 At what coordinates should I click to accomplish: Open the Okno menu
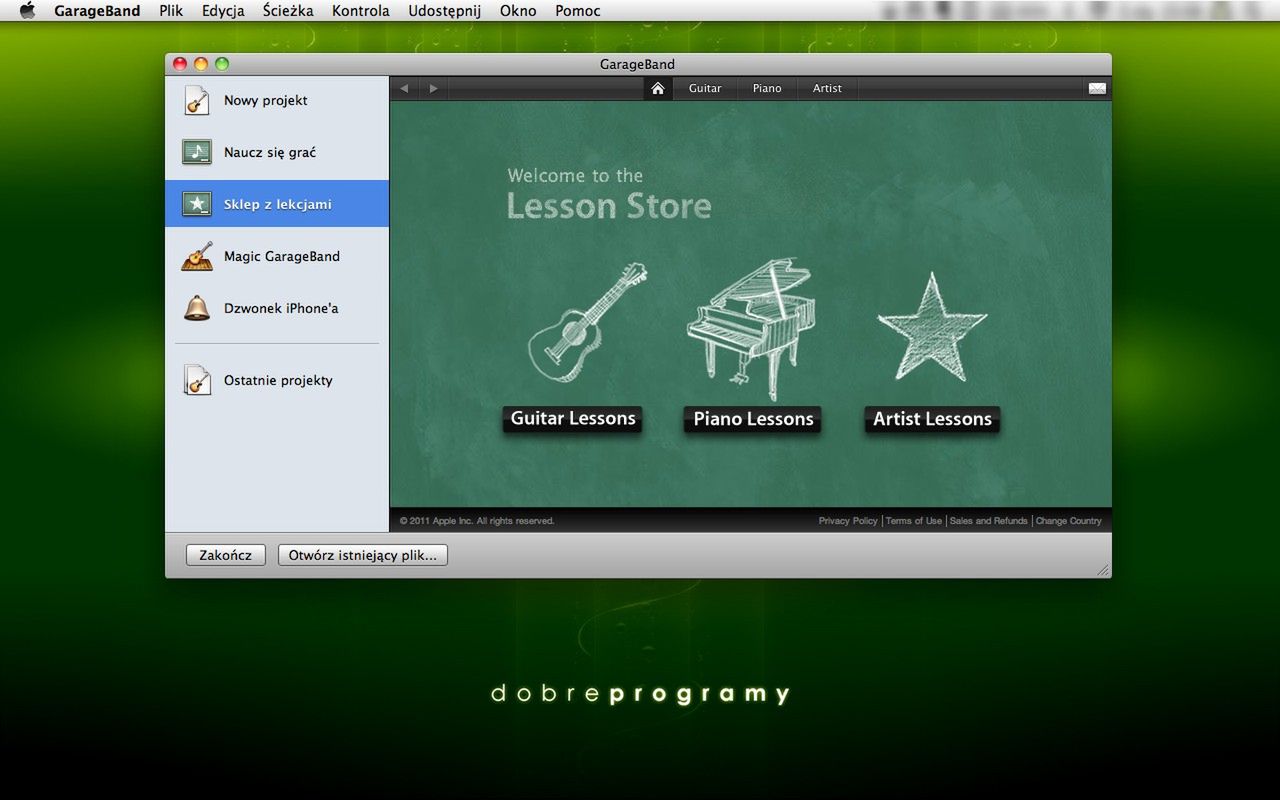click(518, 11)
